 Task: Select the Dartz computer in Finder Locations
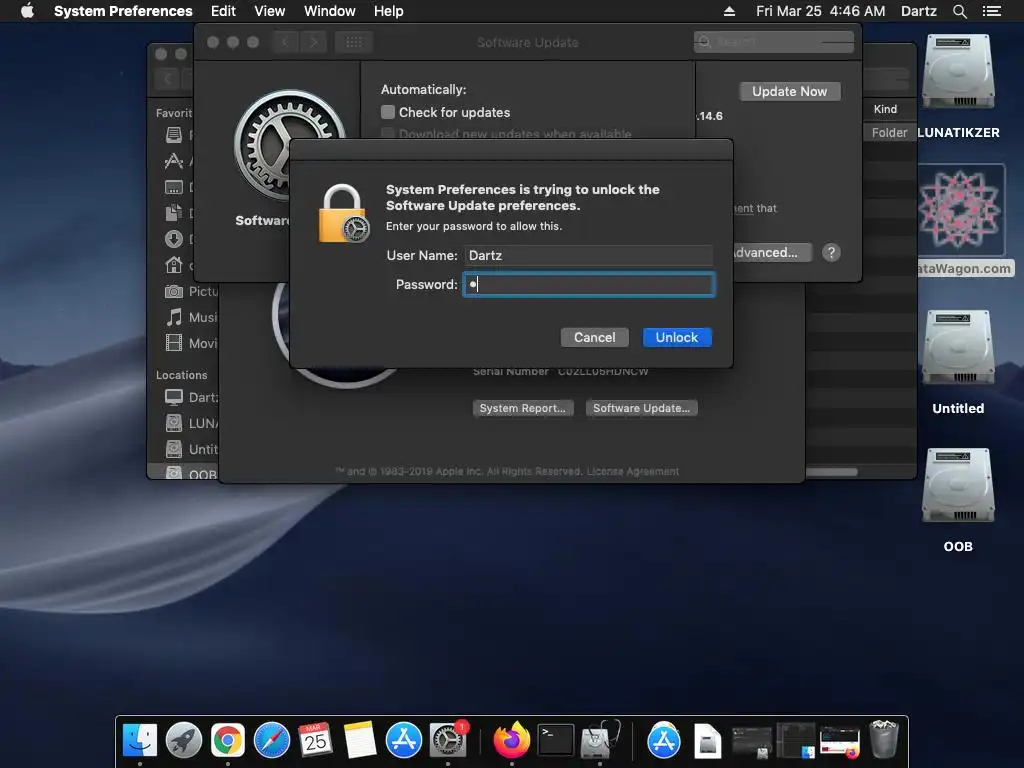pos(191,397)
